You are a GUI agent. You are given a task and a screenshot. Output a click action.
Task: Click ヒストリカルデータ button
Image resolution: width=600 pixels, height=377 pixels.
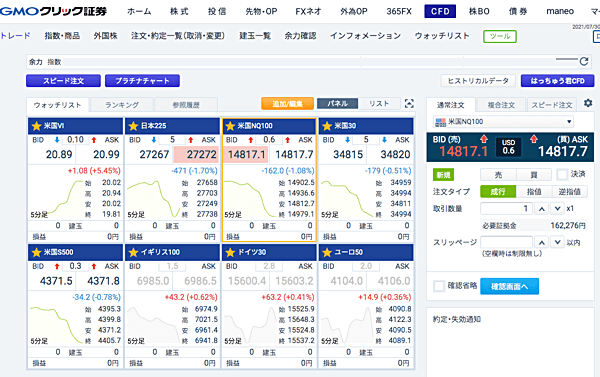click(x=478, y=81)
